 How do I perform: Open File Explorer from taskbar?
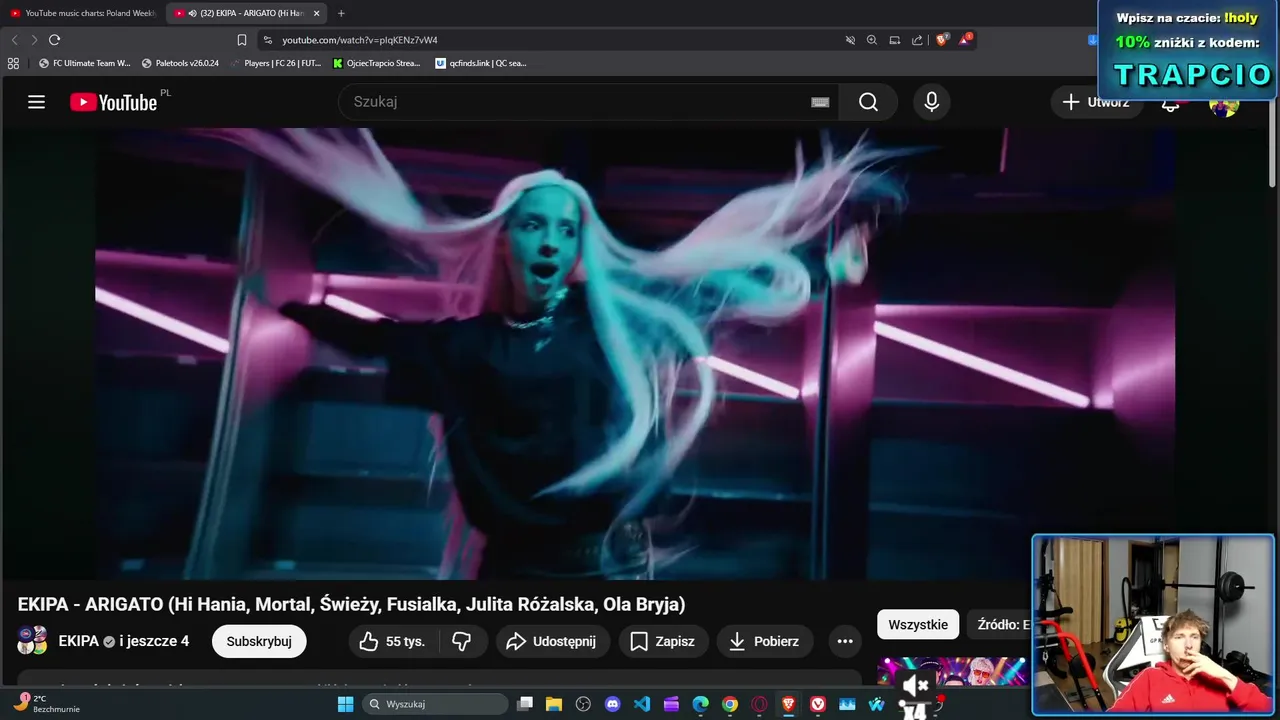coord(554,704)
